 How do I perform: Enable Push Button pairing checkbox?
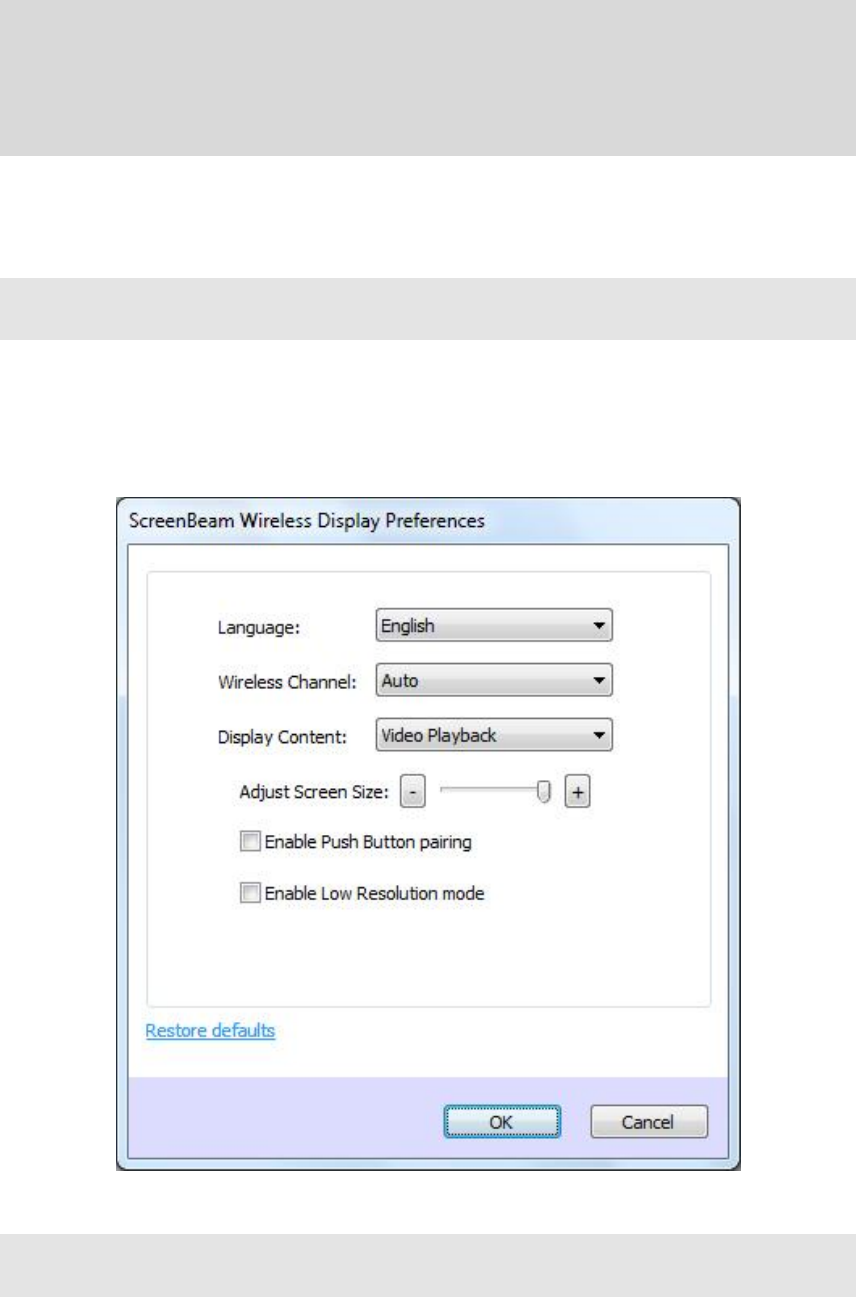click(x=249, y=842)
